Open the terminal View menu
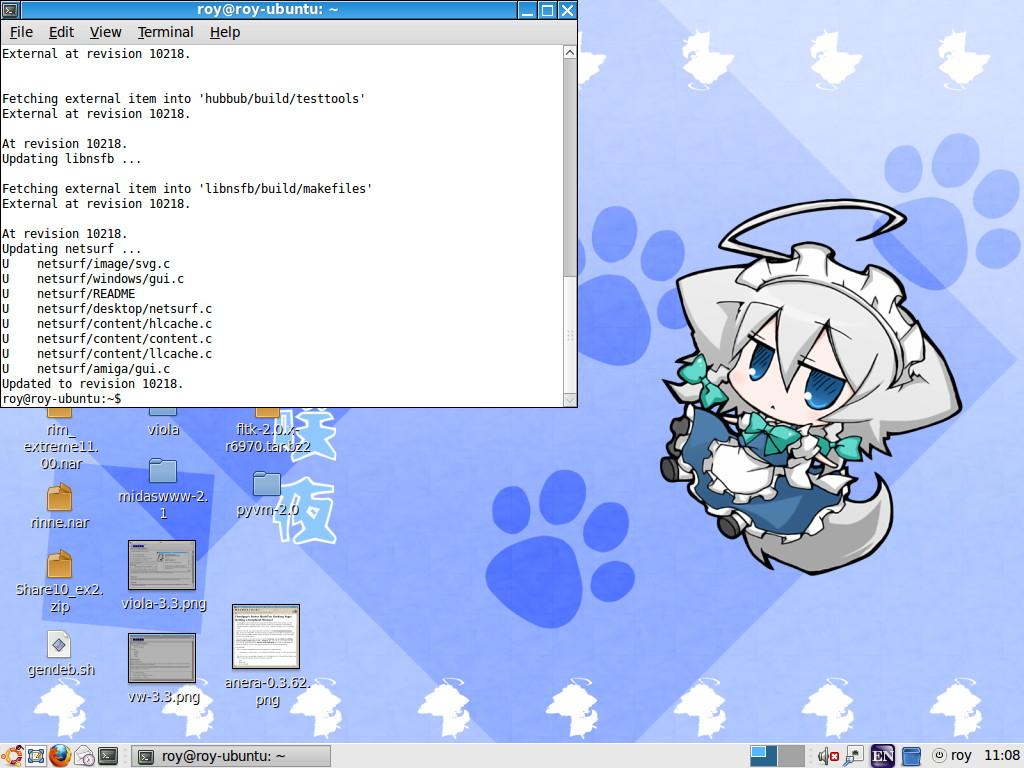Screen dimensions: 1024x768 [105, 32]
